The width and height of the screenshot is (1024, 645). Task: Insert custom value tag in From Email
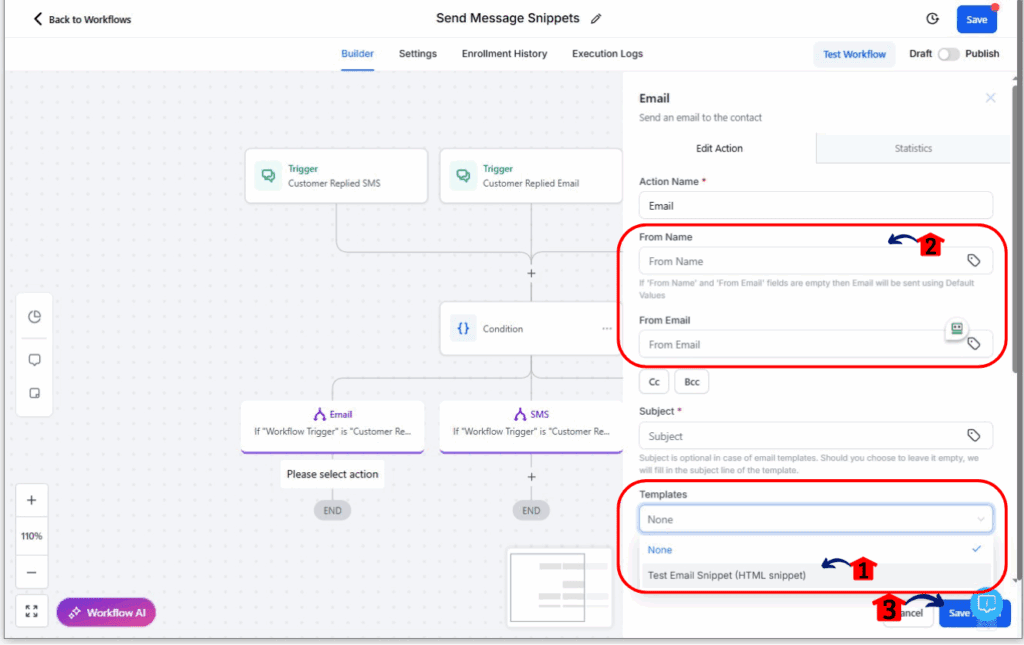[973, 343]
